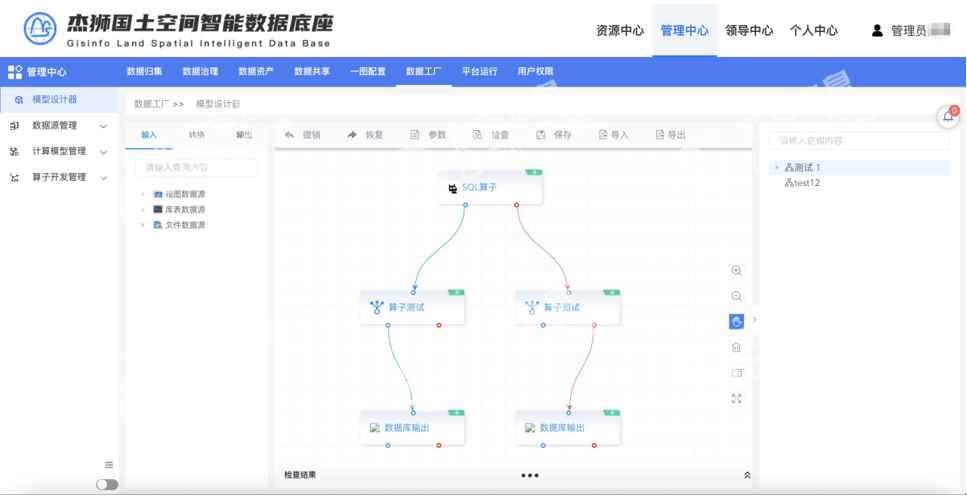
Task: Click the right panel search input field
Action: [859, 141]
